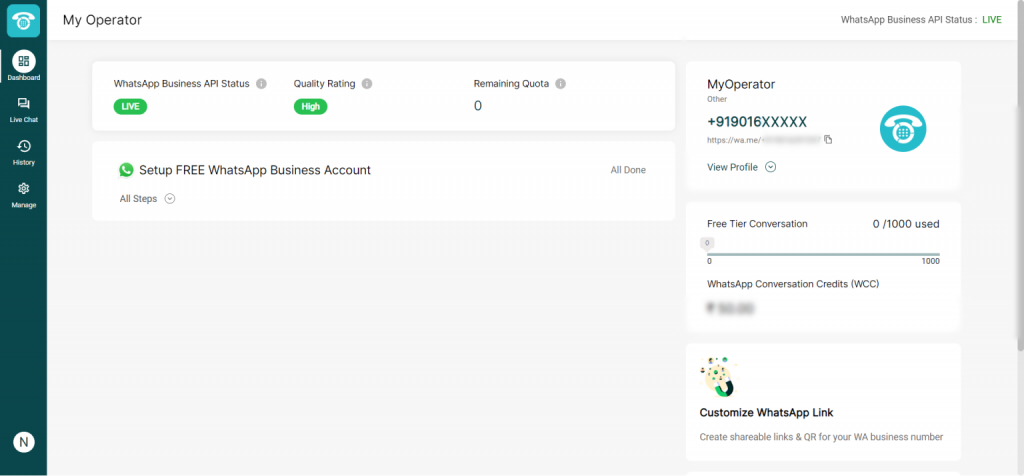The image size is (1024, 476).
Task: Open the Dashboard section
Action: click(x=24, y=66)
